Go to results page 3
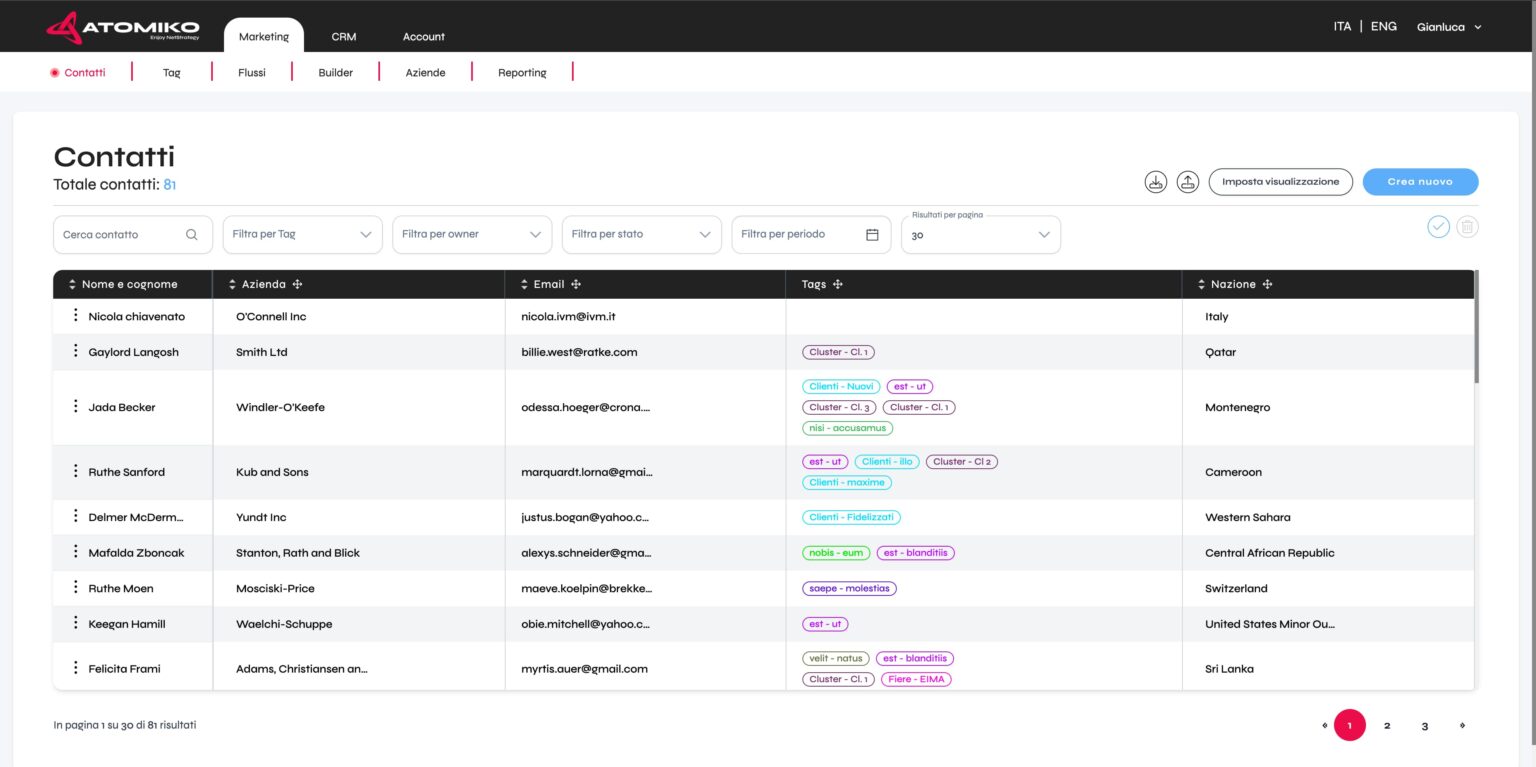 1424,725
